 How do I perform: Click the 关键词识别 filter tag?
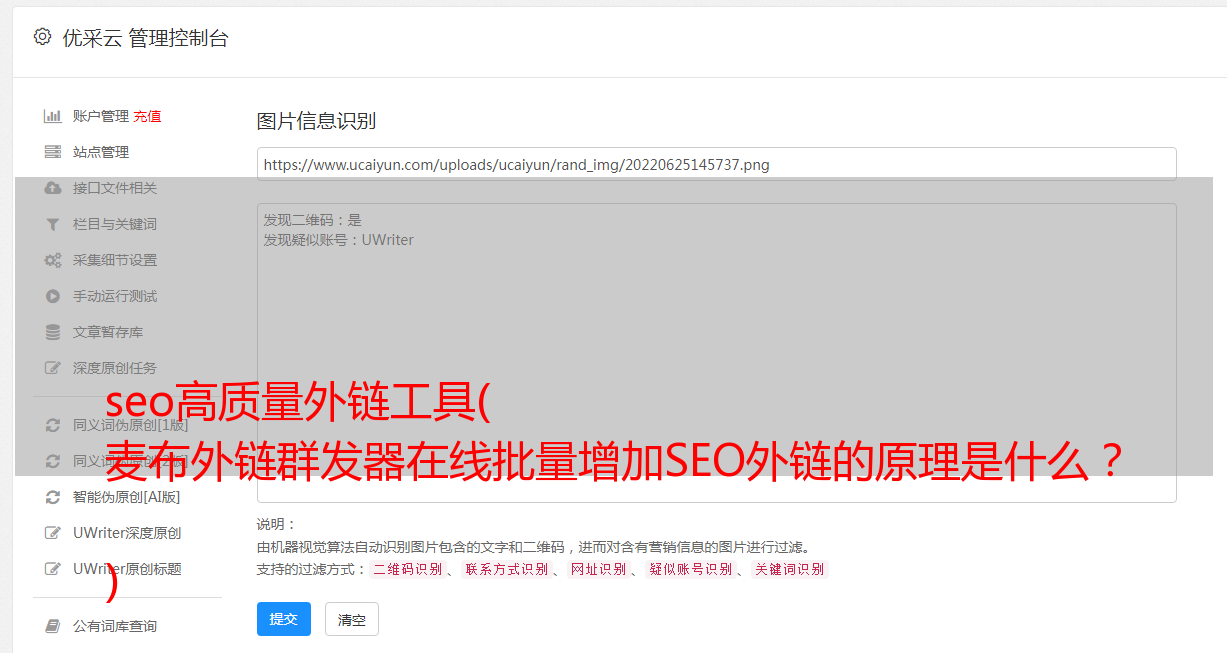790,569
